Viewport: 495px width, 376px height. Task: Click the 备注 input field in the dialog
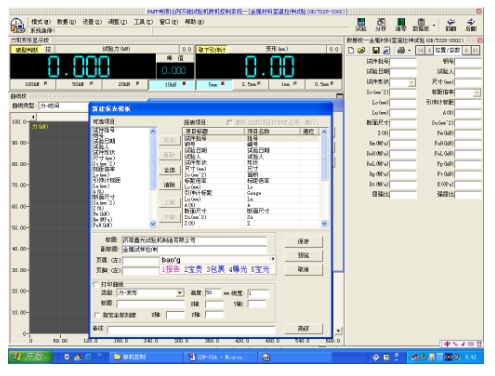[191, 330]
